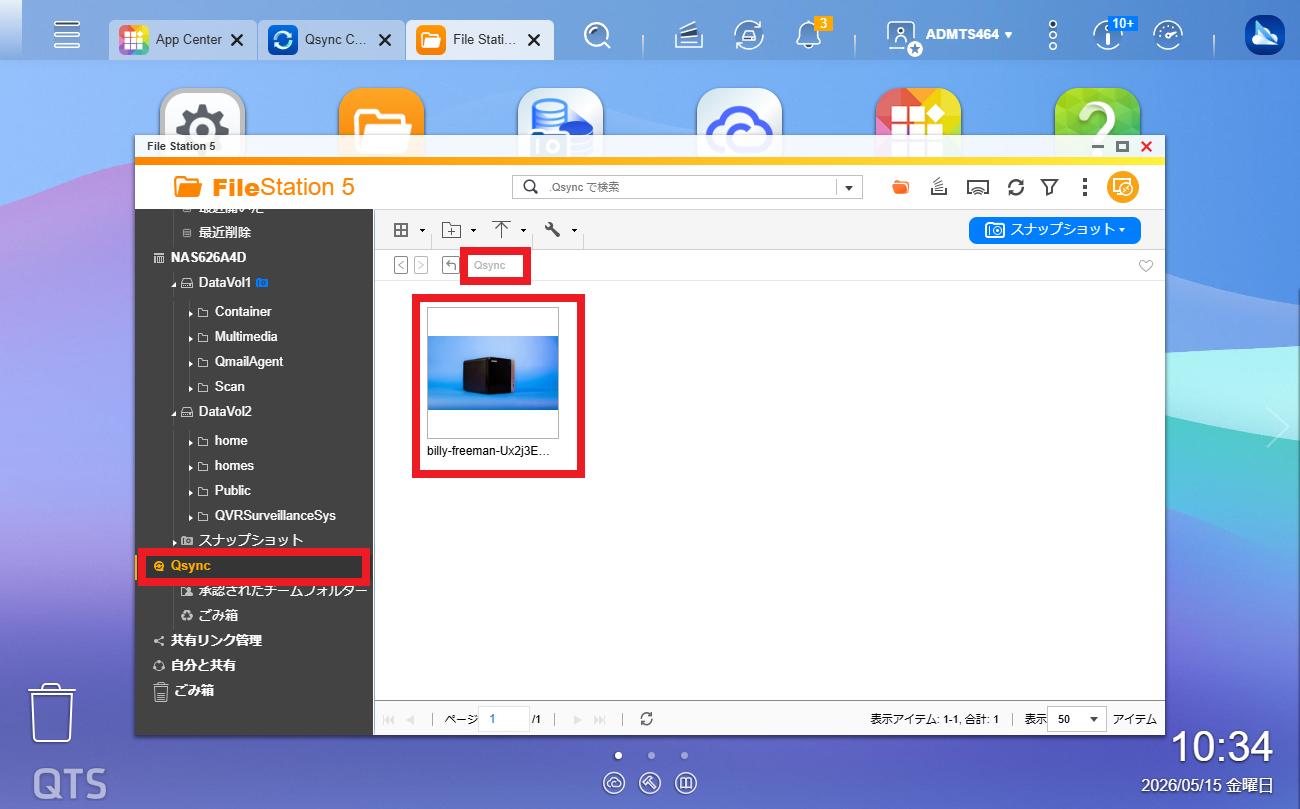Add the Qsync folder to favorites heart
The height and width of the screenshot is (809, 1300).
coord(1146,266)
